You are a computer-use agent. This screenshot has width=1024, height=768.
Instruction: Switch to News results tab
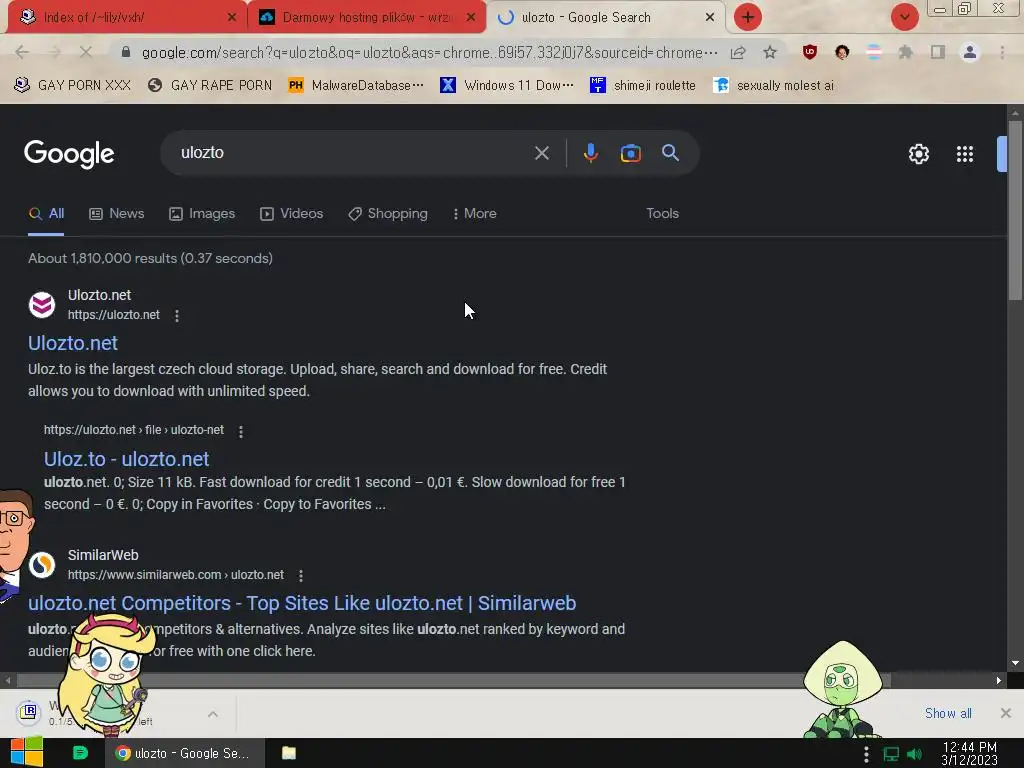point(117,214)
